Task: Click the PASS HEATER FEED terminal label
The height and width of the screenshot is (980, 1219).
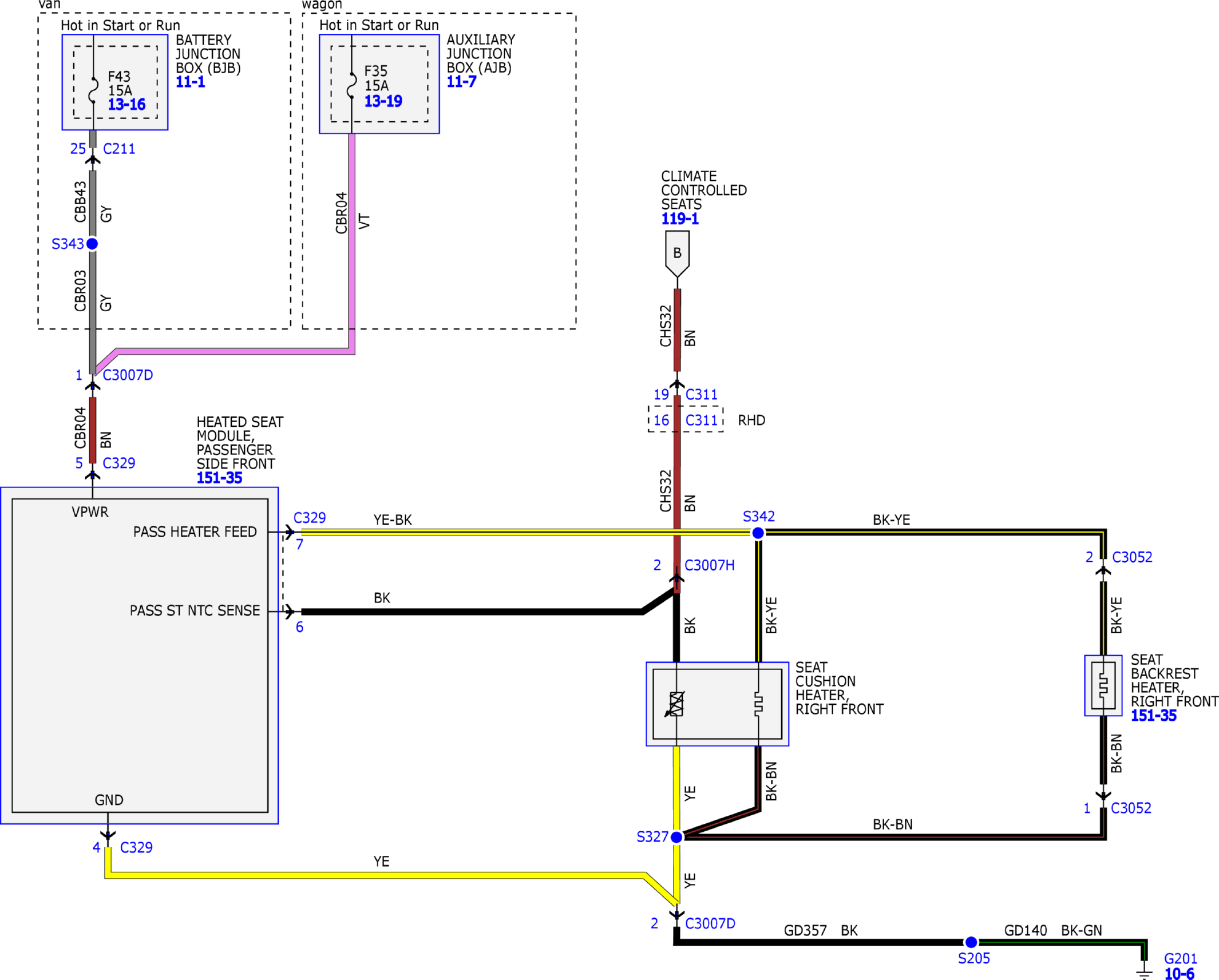Action: [x=195, y=532]
